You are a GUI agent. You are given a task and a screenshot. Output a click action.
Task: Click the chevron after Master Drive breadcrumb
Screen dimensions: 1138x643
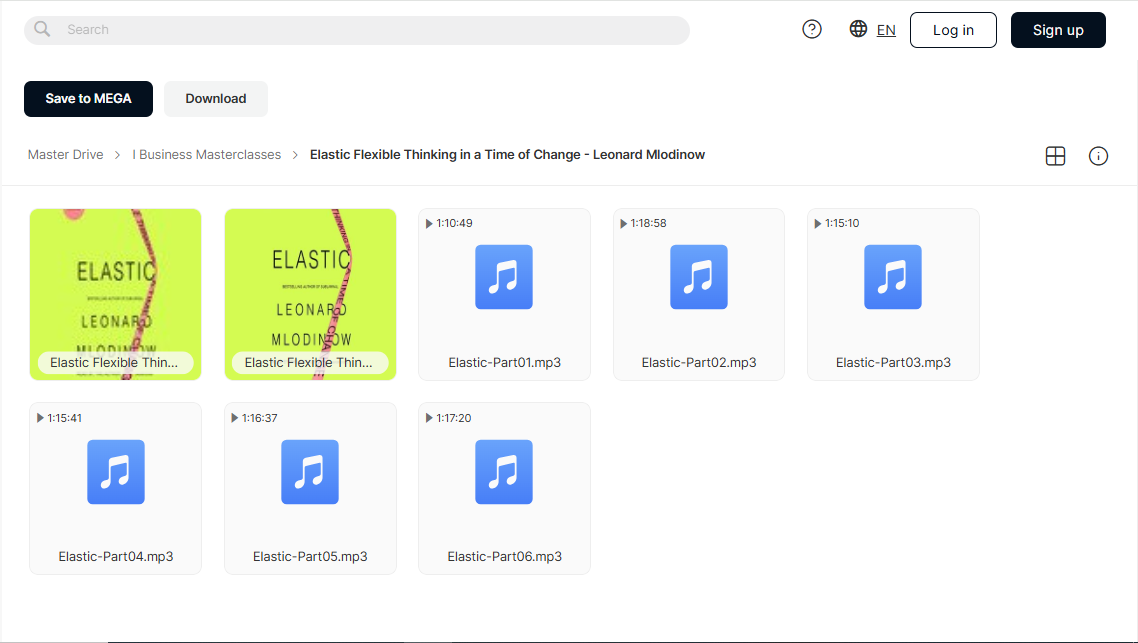[x=118, y=155]
